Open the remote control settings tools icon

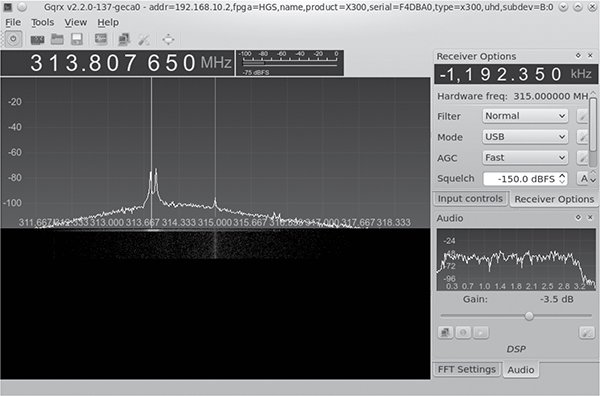click(x=144, y=39)
